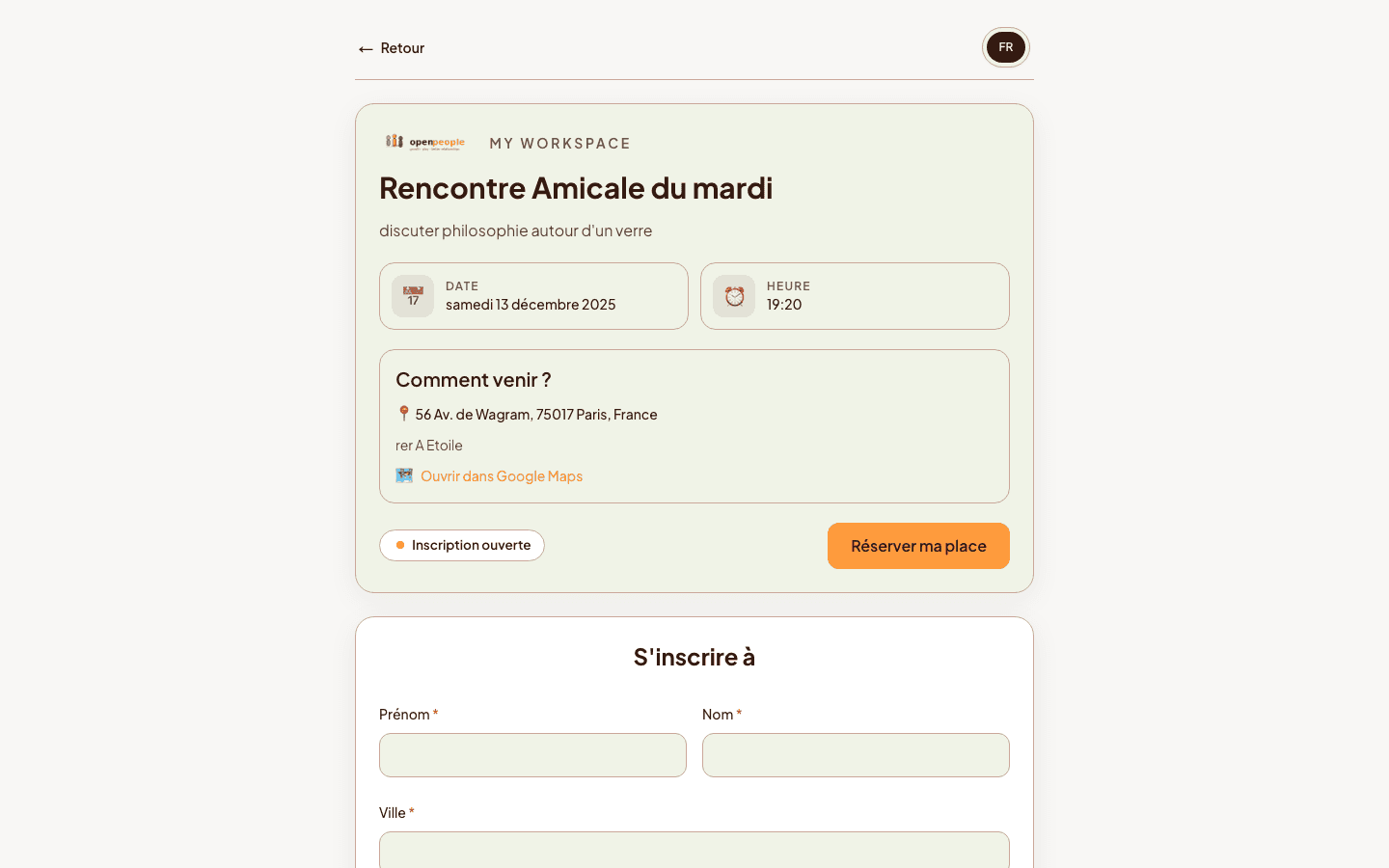
Task: Click the alarm clock icon beside HEURE
Action: (x=733, y=296)
